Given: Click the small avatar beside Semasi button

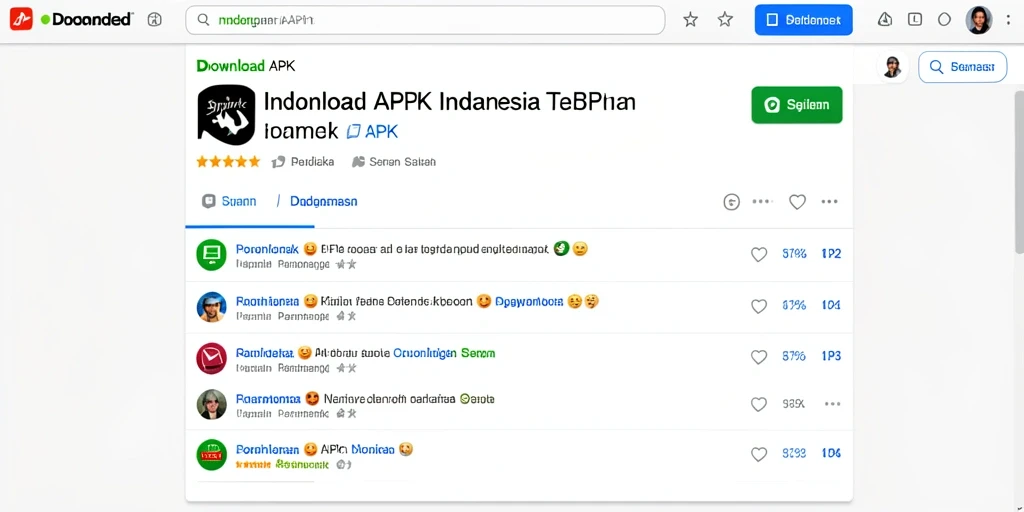Looking at the screenshot, I should click(893, 67).
